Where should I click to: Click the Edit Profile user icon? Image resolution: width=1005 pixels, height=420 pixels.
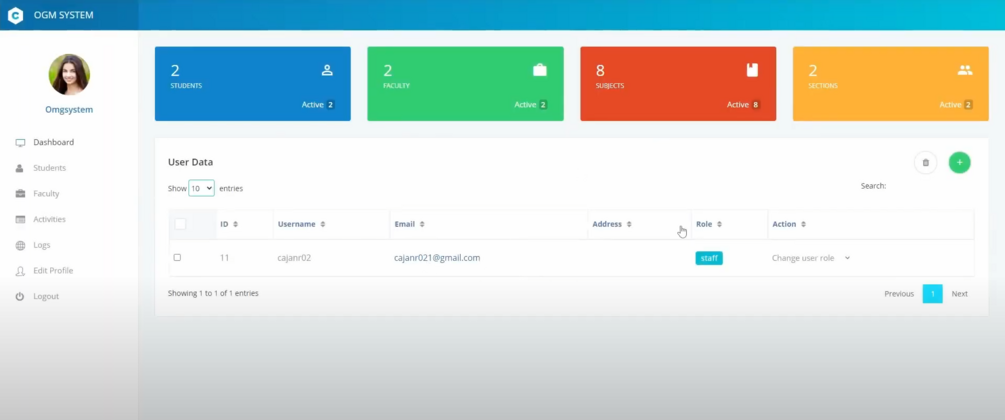(x=20, y=271)
